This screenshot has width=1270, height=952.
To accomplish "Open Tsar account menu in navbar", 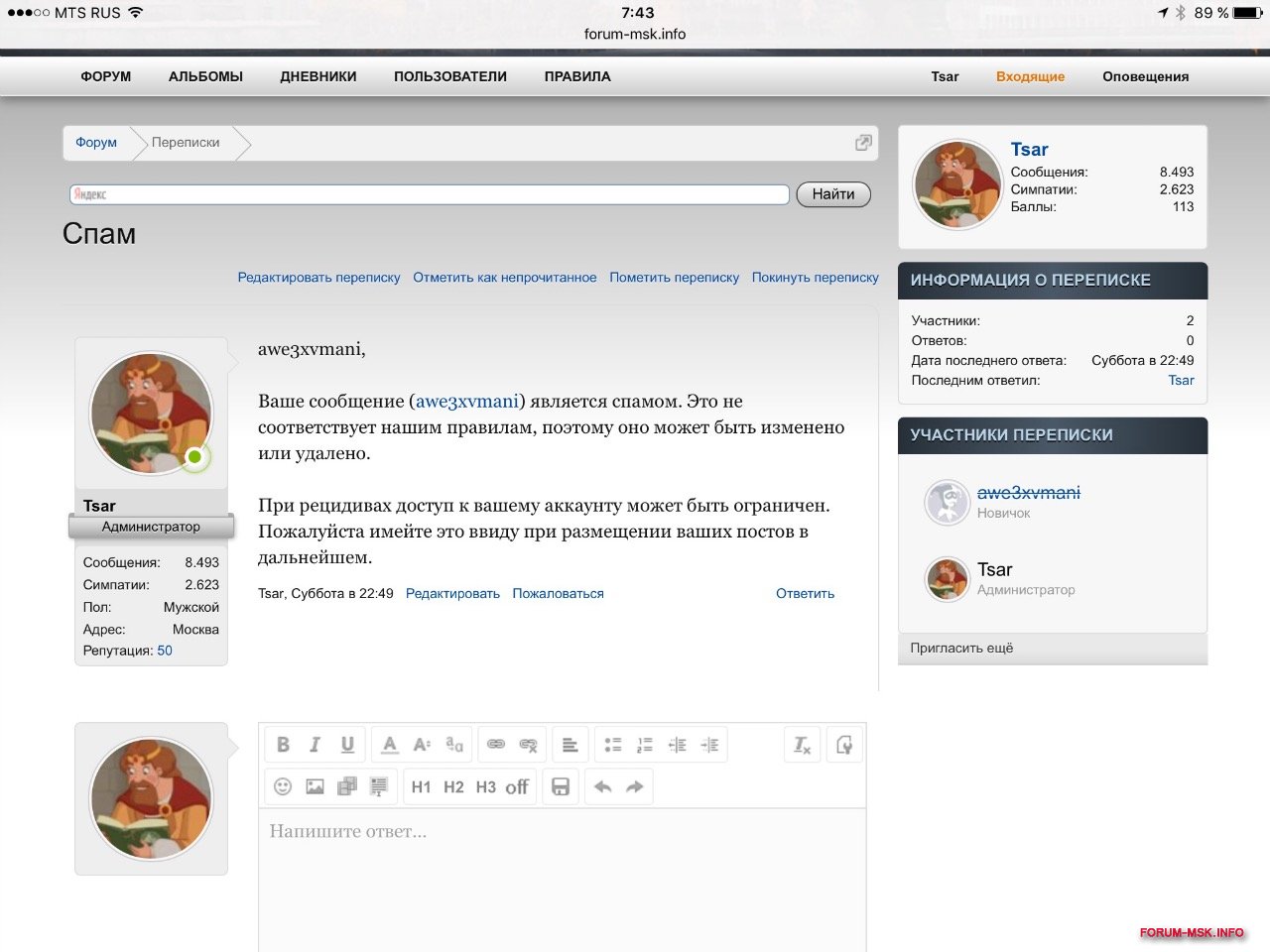I will 945,76.
